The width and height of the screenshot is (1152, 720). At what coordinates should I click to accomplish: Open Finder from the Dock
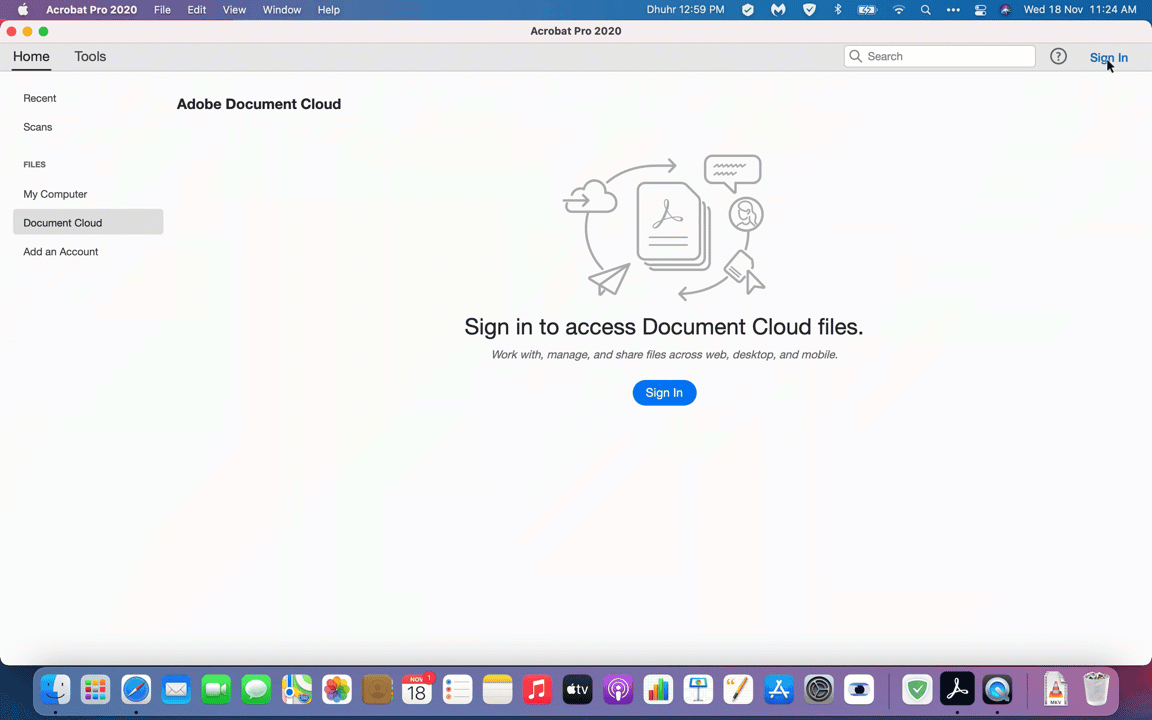coord(55,690)
